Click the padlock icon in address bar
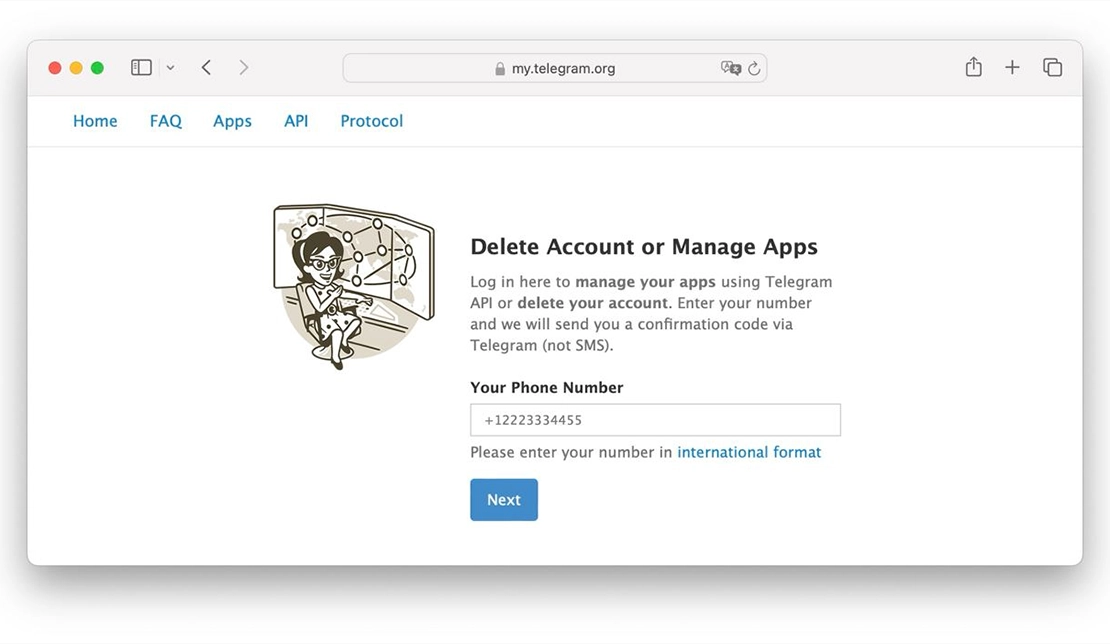Viewport: 1110px width, 644px height. point(500,69)
